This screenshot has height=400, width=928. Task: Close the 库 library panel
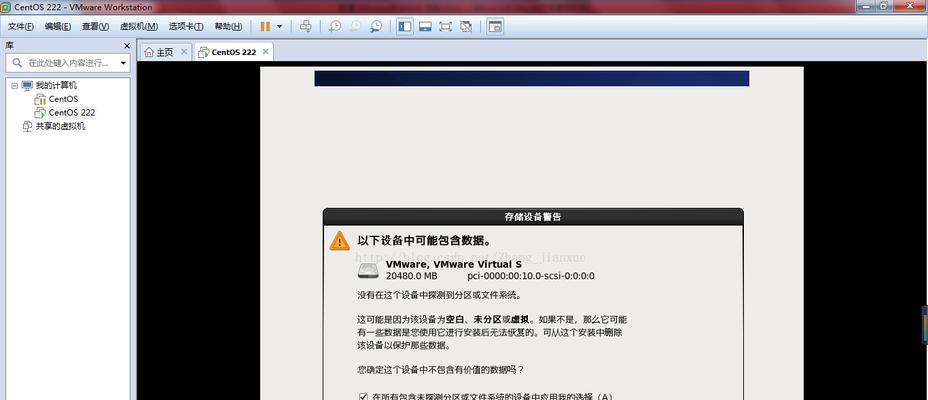127,46
